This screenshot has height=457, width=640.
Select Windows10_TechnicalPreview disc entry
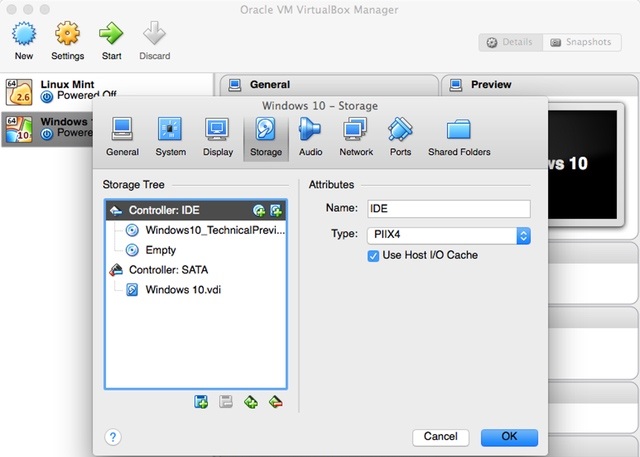pyautogui.click(x=205, y=230)
